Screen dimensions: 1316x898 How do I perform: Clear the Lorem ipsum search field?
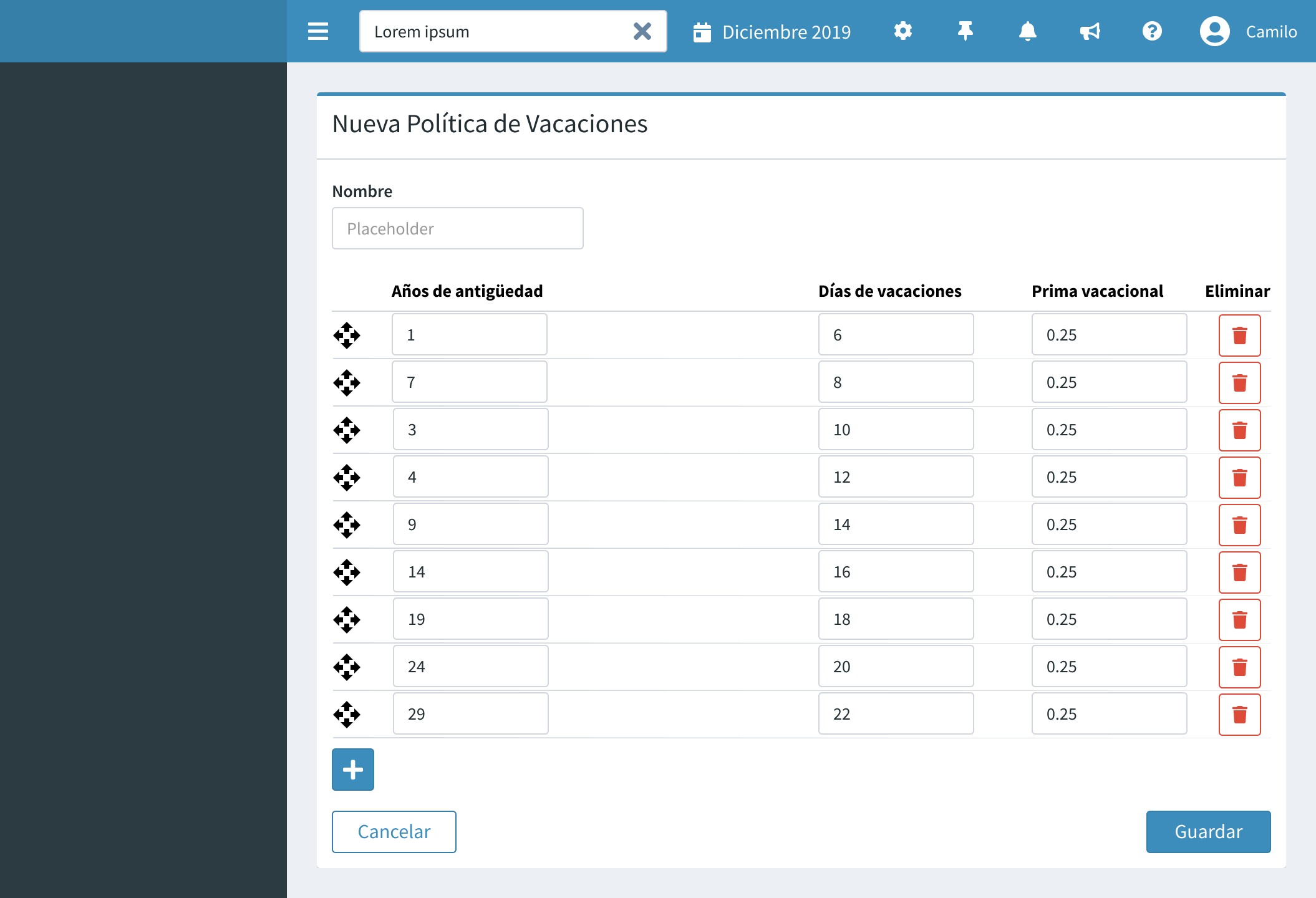[642, 31]
